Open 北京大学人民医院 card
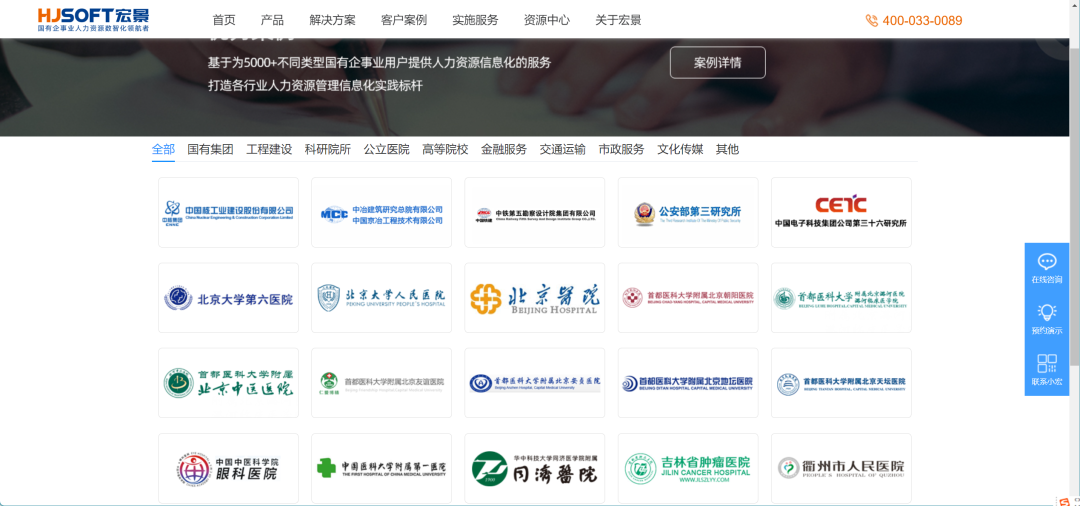Image resolution: width=1080 pixels, height=506 pixels. pos(382,298)
